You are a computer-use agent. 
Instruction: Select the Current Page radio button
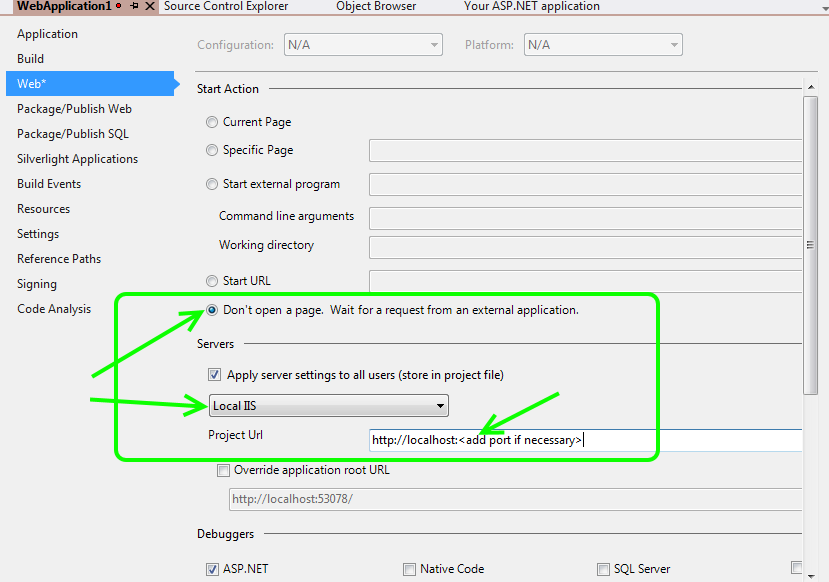(x=212, y=122)
